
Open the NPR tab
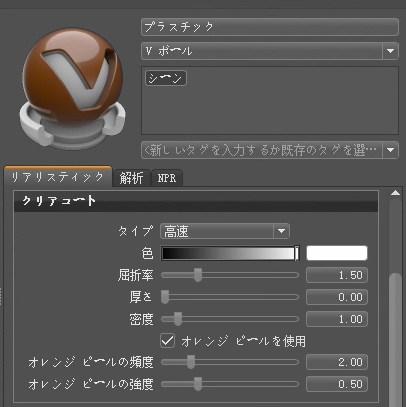click(167, 178)
